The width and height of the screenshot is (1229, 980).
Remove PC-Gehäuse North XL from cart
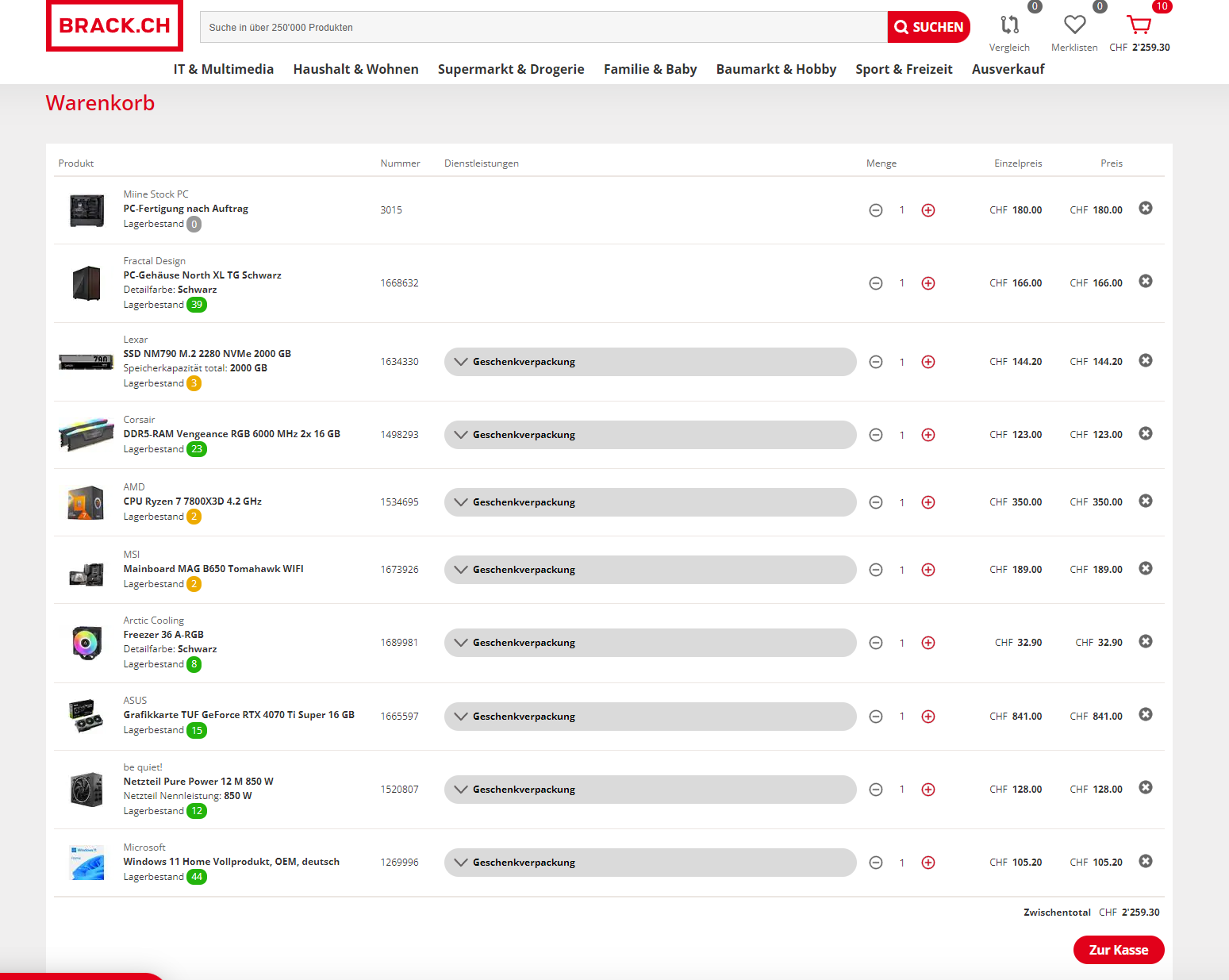pos(1146,281)
